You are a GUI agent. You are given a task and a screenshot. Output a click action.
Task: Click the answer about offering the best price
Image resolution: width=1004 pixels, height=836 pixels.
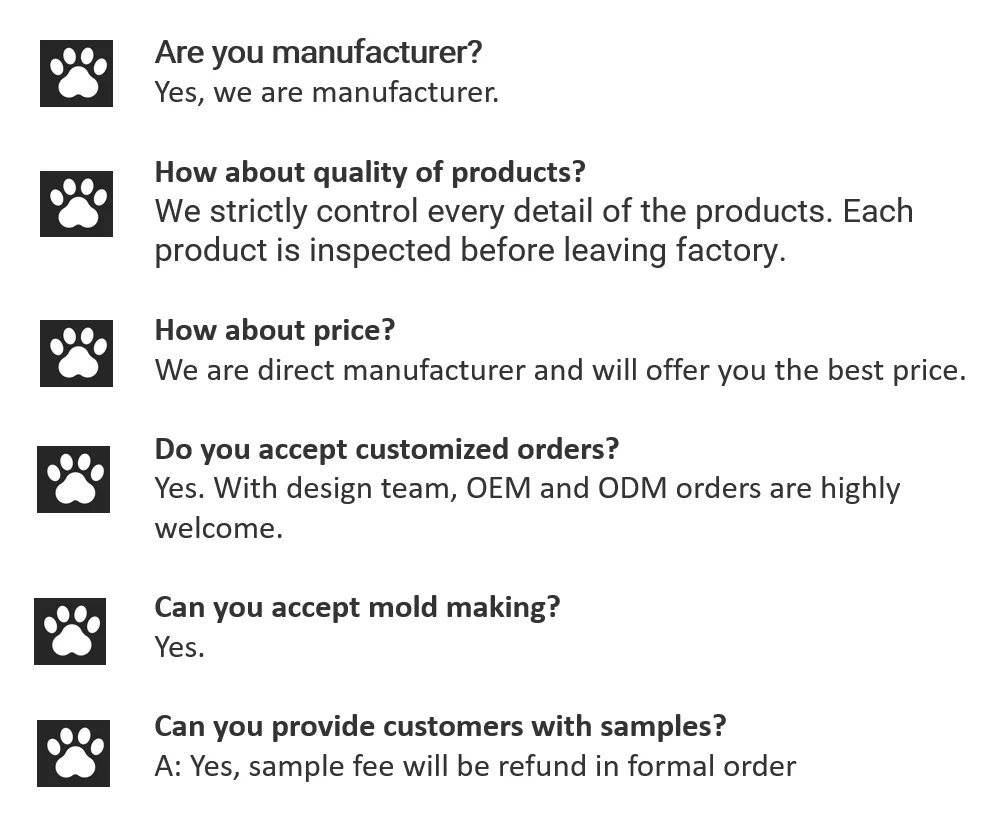tap(560, 370)
